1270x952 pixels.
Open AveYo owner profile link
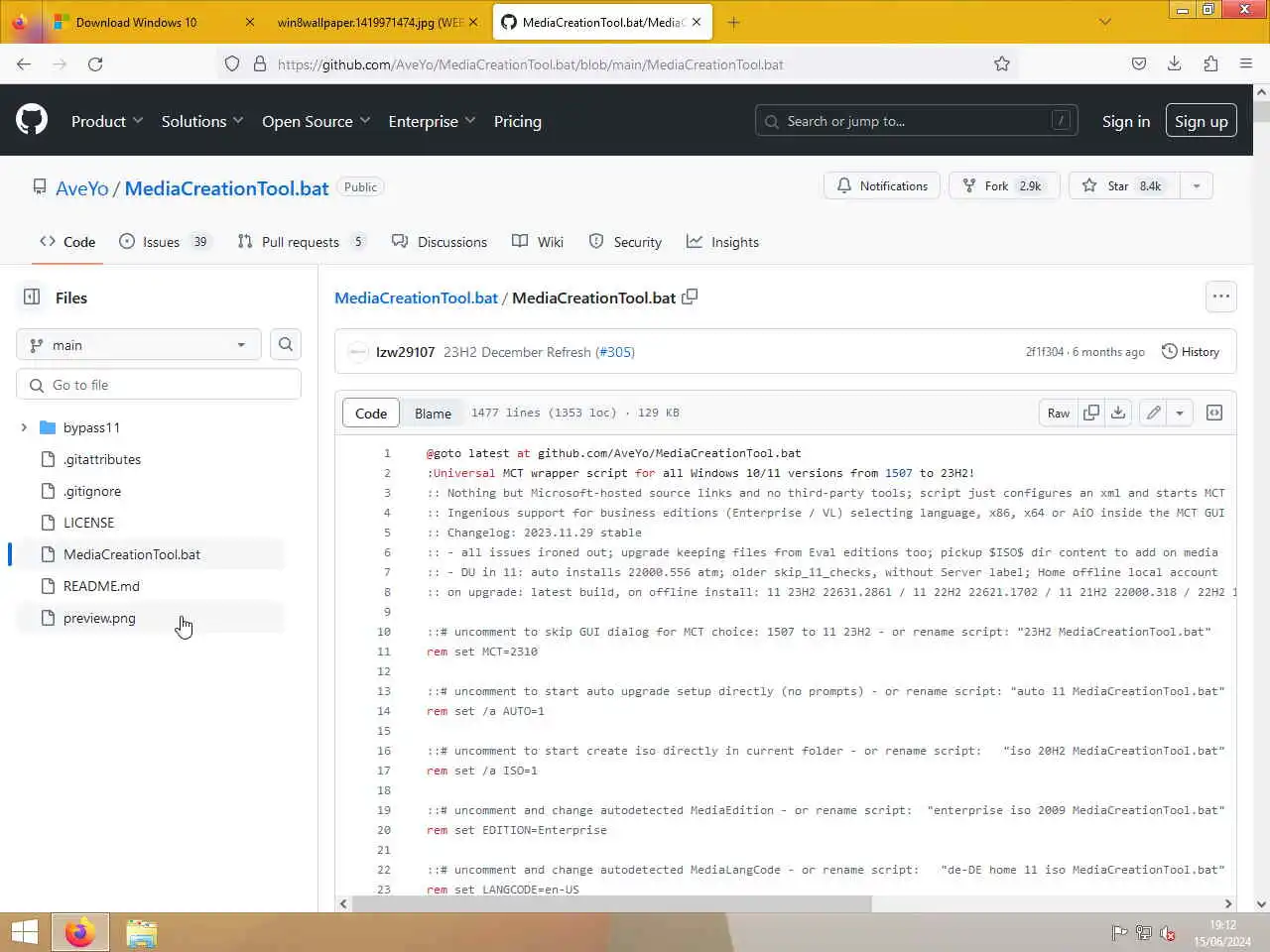coord(82,188)
